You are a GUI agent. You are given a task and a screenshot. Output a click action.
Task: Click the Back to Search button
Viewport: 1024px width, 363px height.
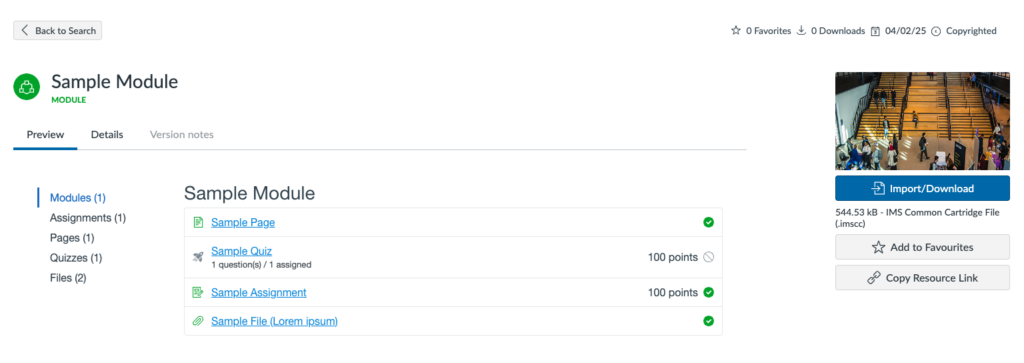click(57, 31)
